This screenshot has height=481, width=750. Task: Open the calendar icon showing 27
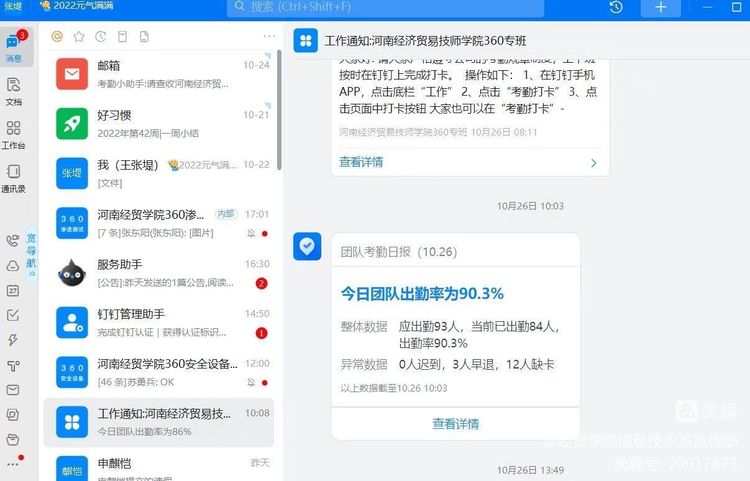point(13,291)
